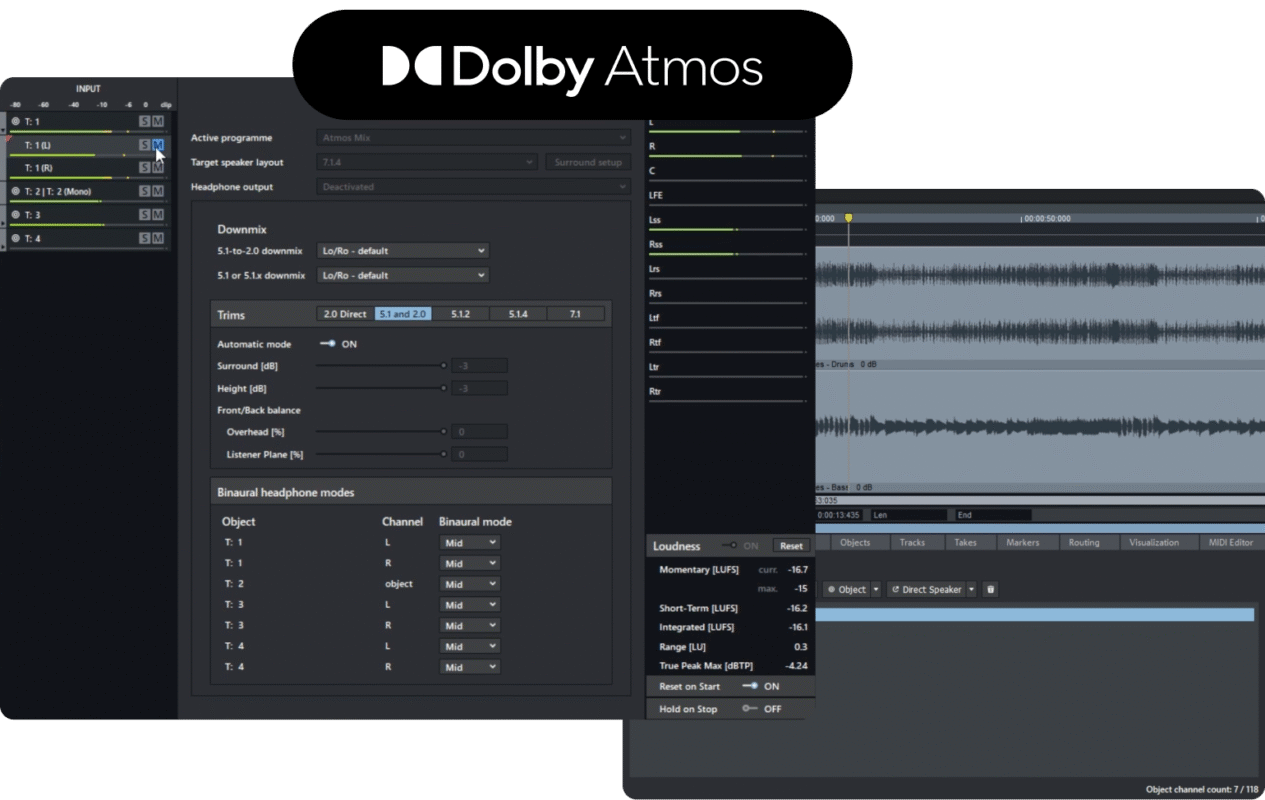Solo the T: 1 input track
Viewport: 1265px width, 800px height.
pos(144,121)
